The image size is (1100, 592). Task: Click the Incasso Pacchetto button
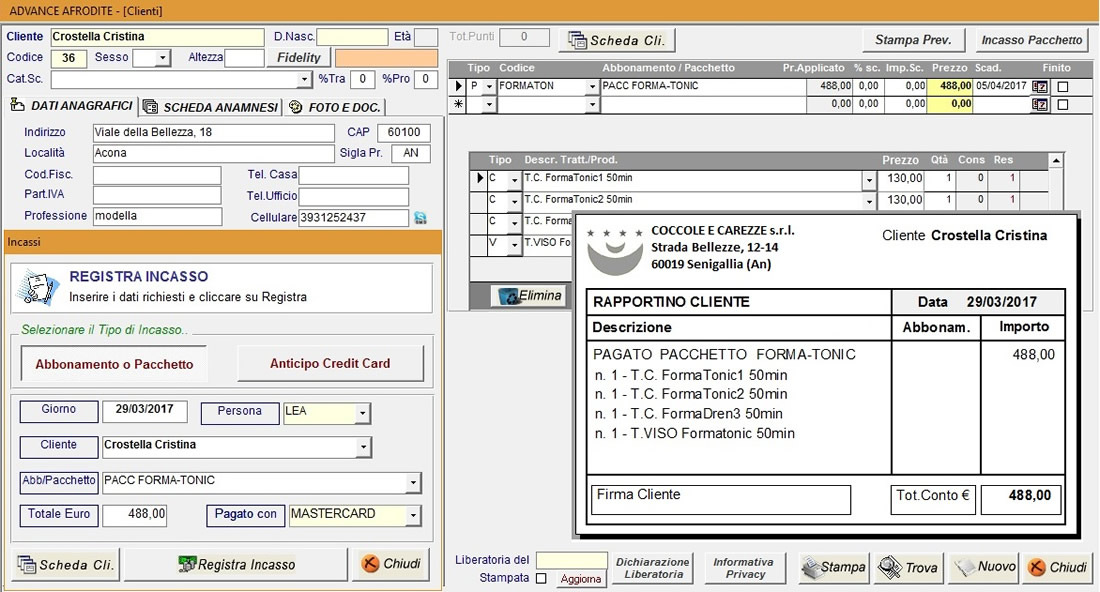tap(1031, 40)
